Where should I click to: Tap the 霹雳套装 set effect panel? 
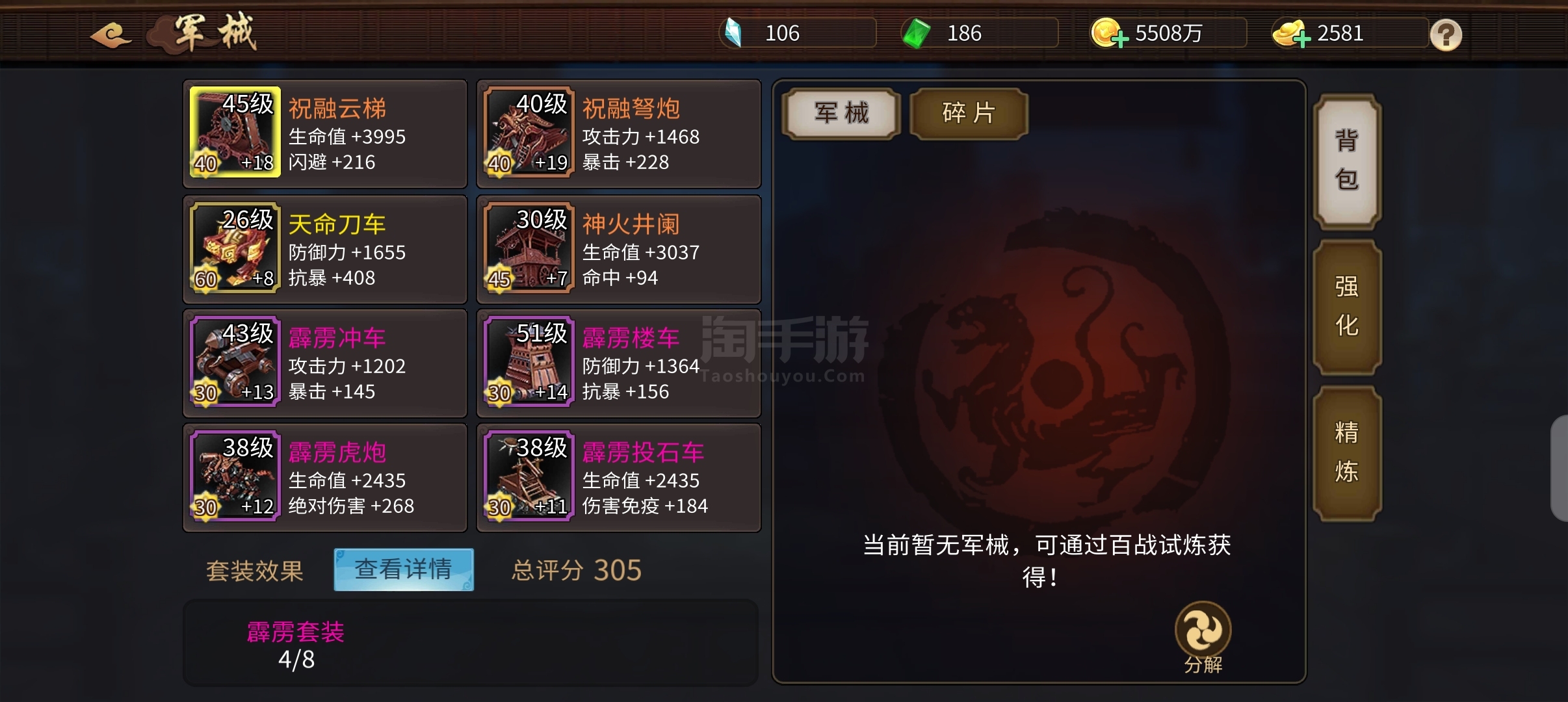click(x=471, y=643)
